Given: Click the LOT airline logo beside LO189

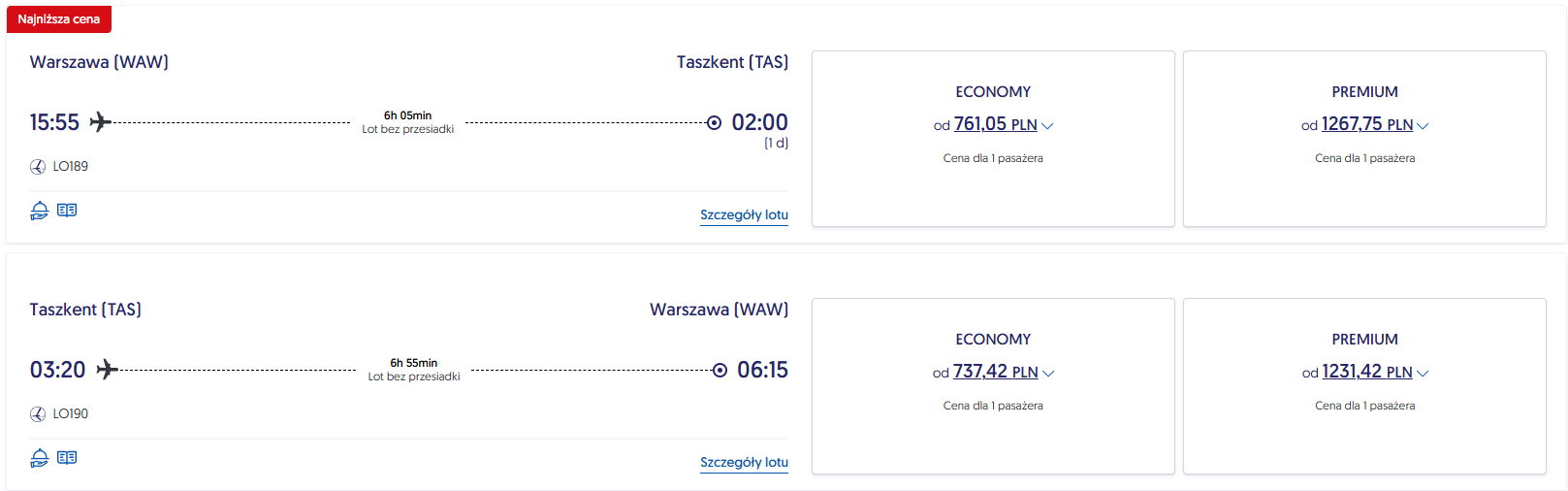Looking at the screenshot, I should pyautogui.click(x=38, y=167).
